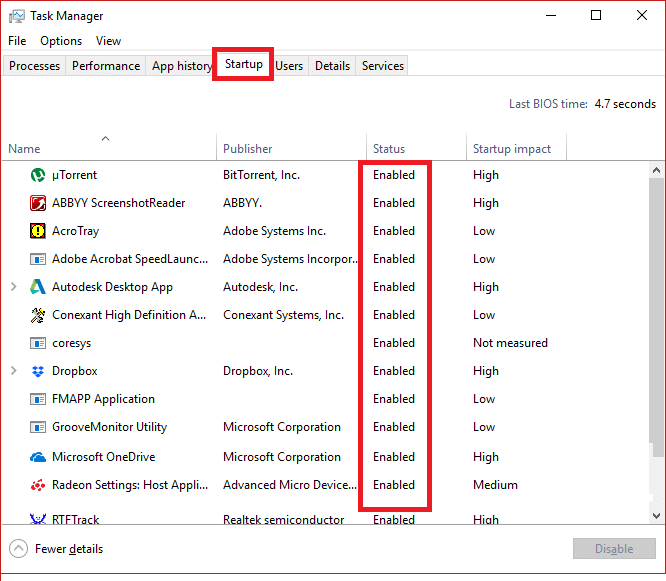The image size is (666, 581).
Task: Click Enabled status for µTorrent
Action: tap(394, 175)
